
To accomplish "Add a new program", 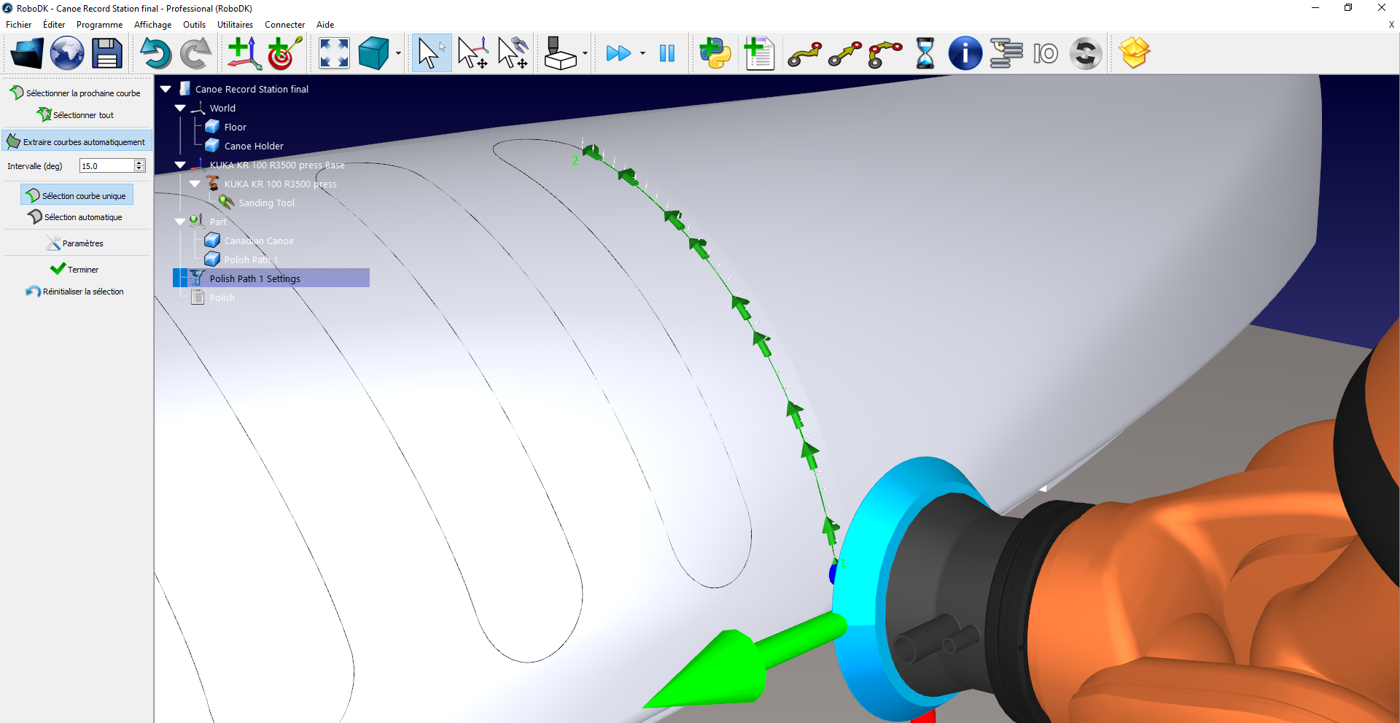I will click(759, 53).
